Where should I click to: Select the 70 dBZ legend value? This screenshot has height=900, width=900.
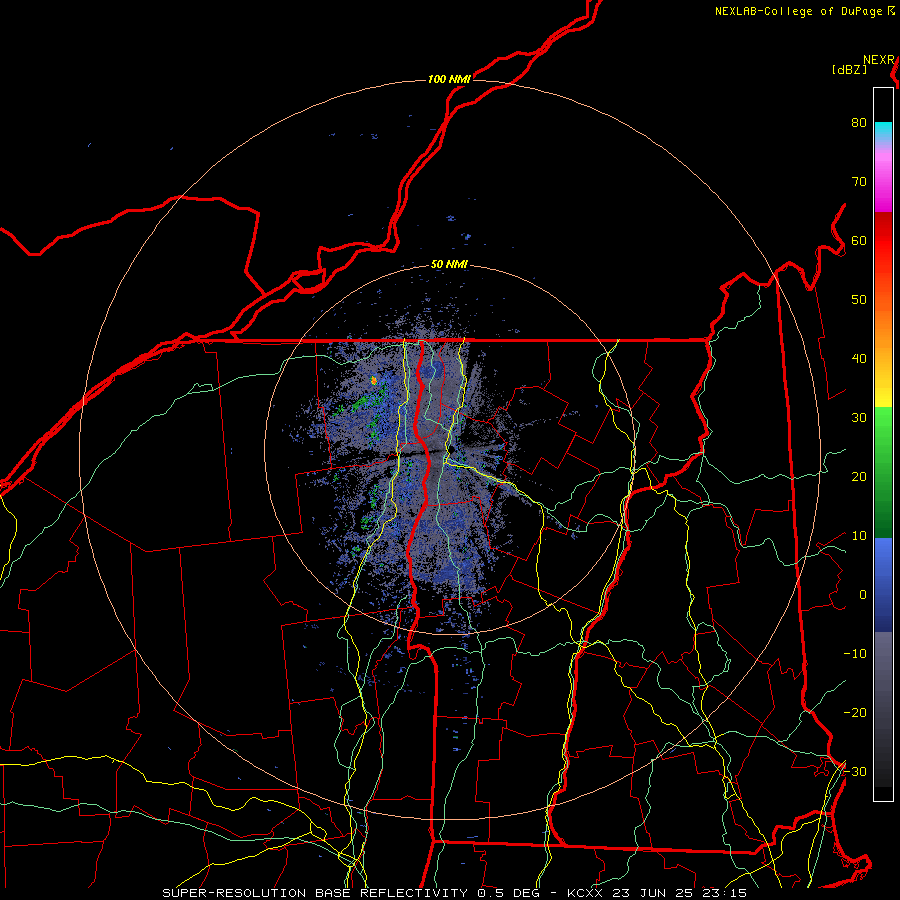pyautogui.click(x=859, y=181)
